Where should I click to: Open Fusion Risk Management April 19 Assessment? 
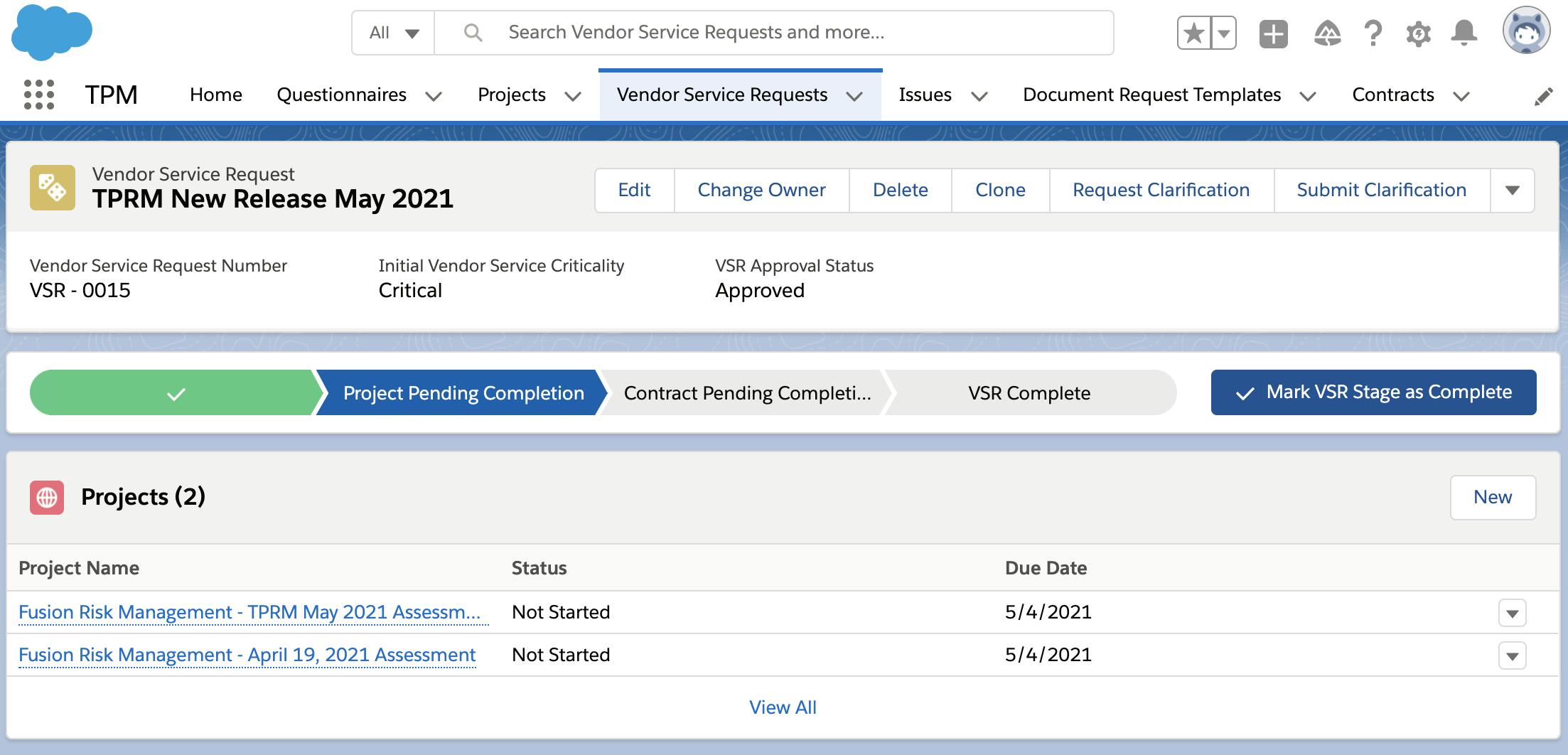247,655
